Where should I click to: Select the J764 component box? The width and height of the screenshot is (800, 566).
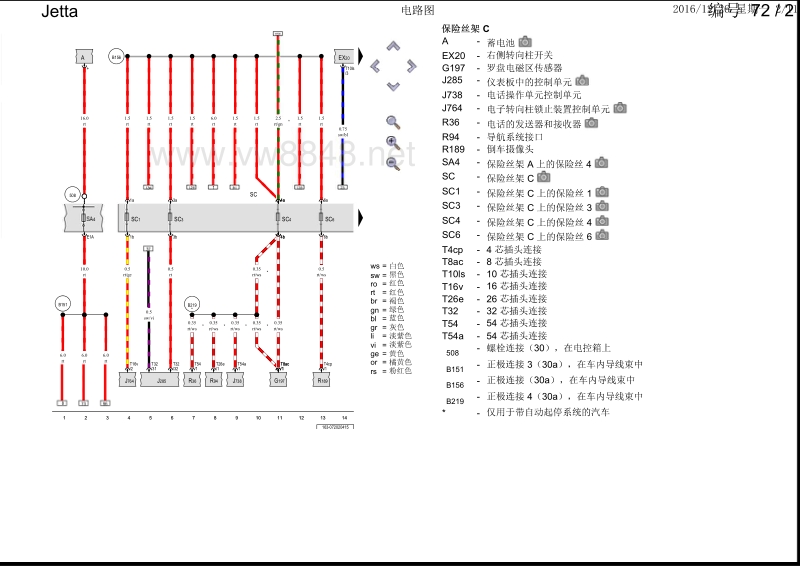[127, 380]
